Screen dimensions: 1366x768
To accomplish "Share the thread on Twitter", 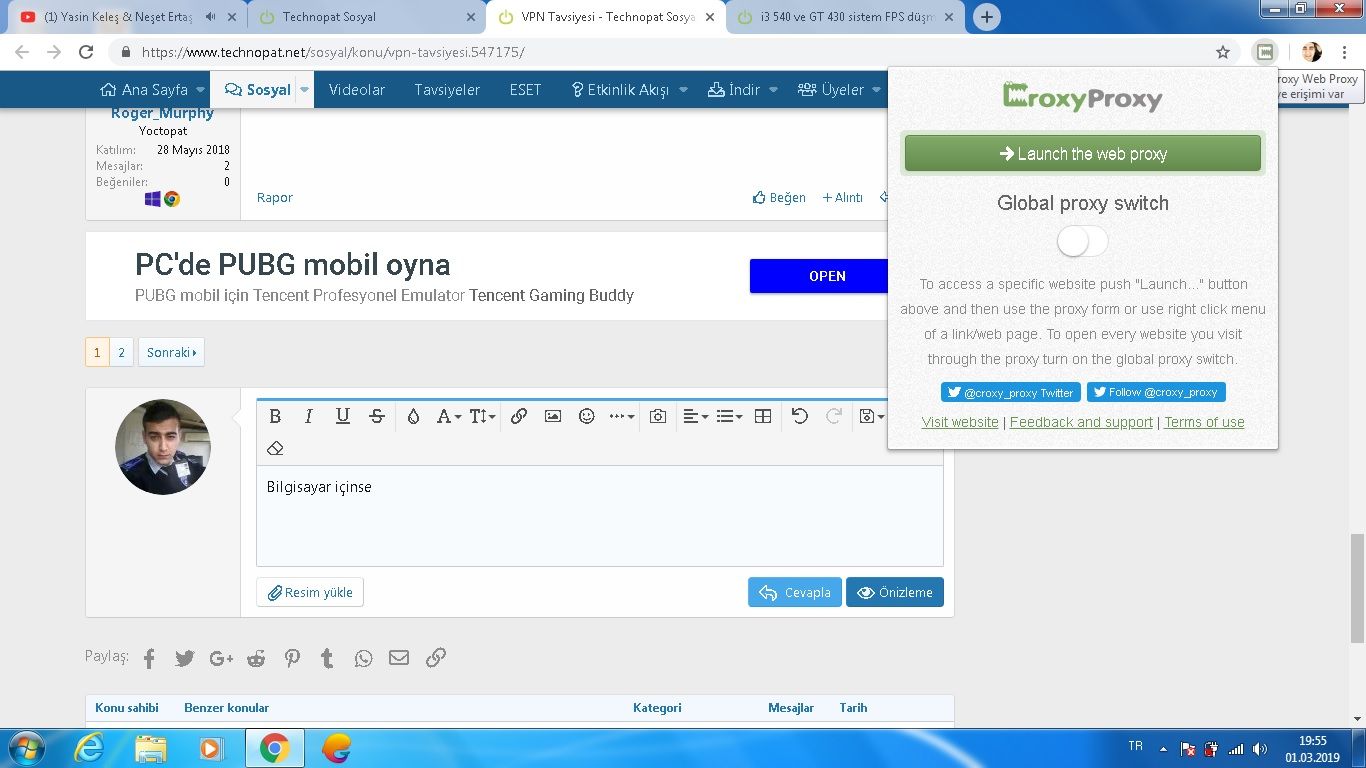I will 185,658.
